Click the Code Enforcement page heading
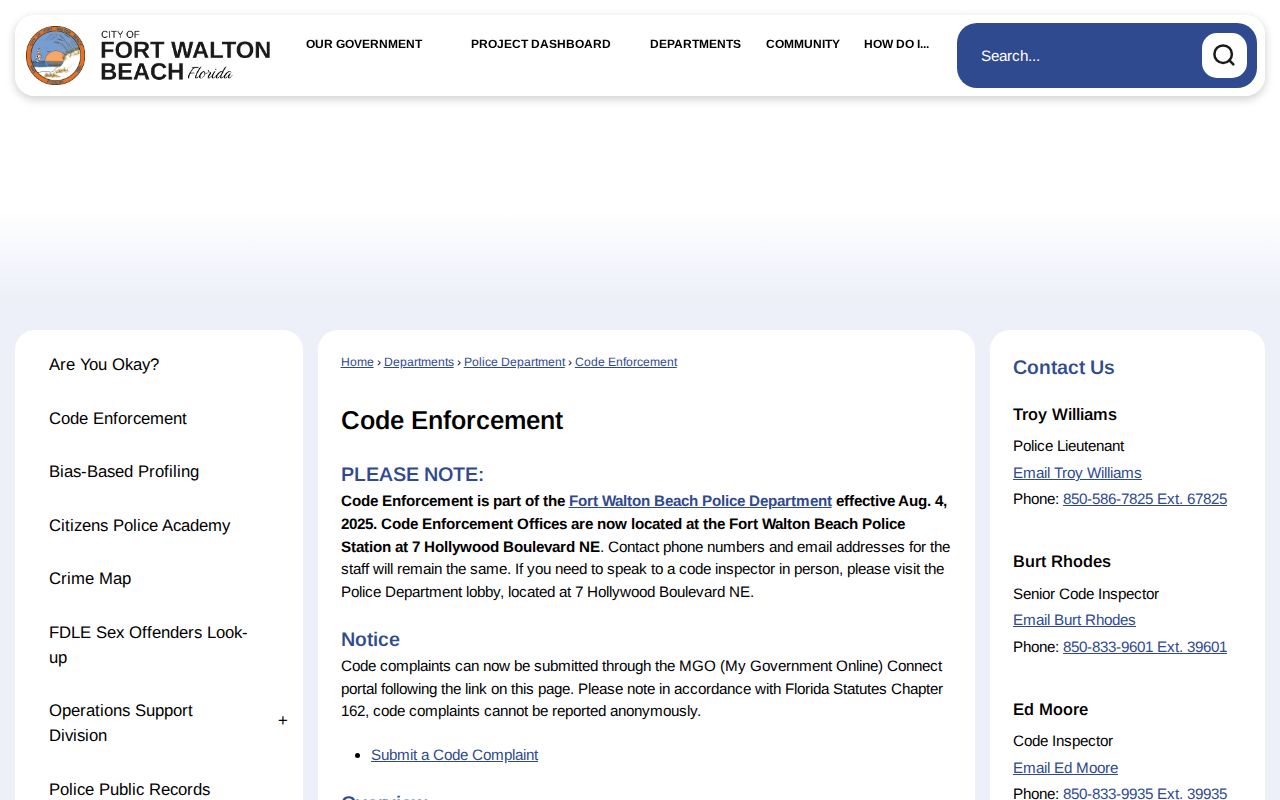Screen dimensions: 1280x800 pos(452,421)
